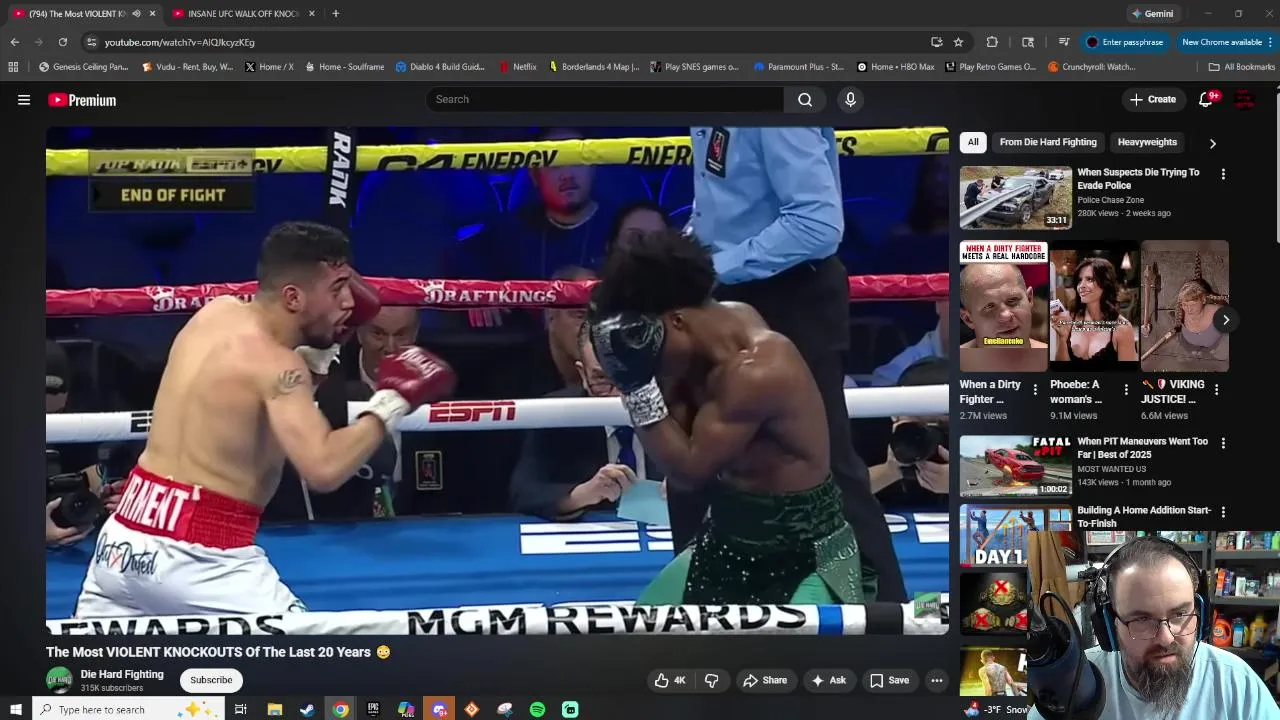
Task: Select From Die Hard Fighting chip
Action: pyautogui.click(x=1048, y=142)
